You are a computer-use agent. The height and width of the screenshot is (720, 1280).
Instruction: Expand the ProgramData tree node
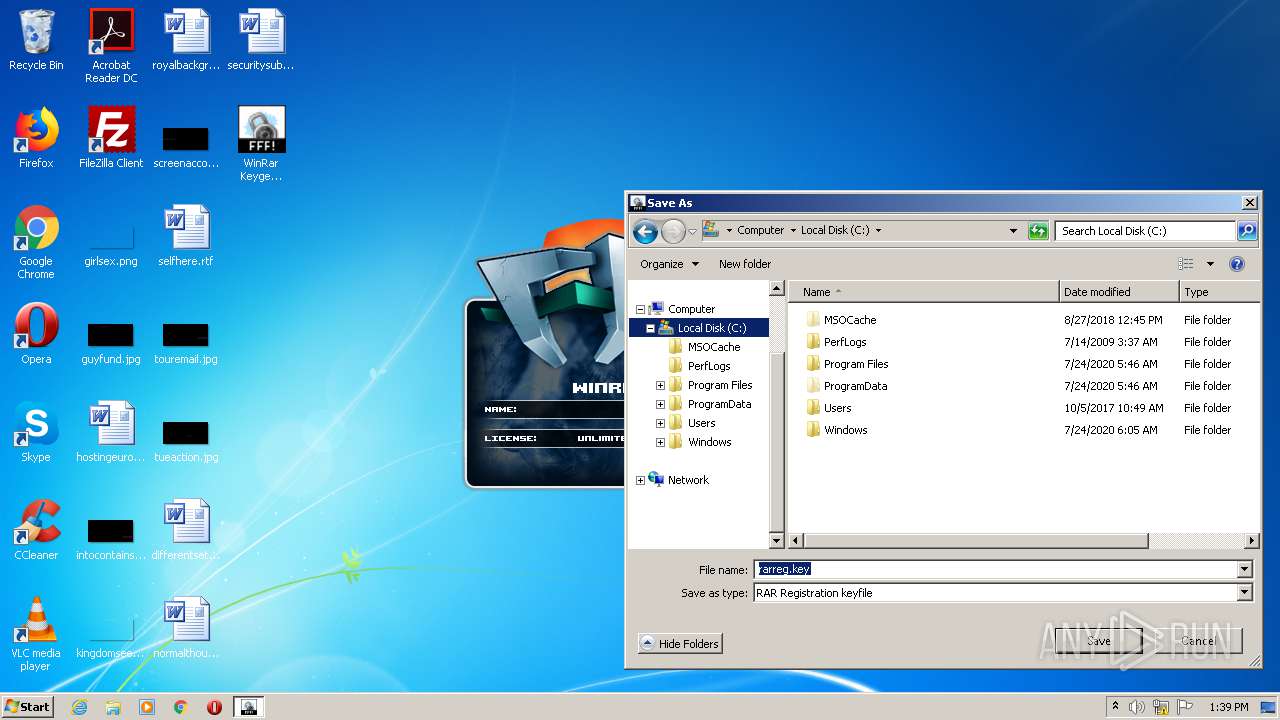(660, 405)
